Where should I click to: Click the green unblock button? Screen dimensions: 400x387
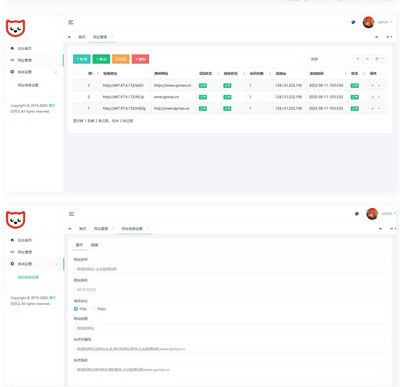tap(101, 59)
